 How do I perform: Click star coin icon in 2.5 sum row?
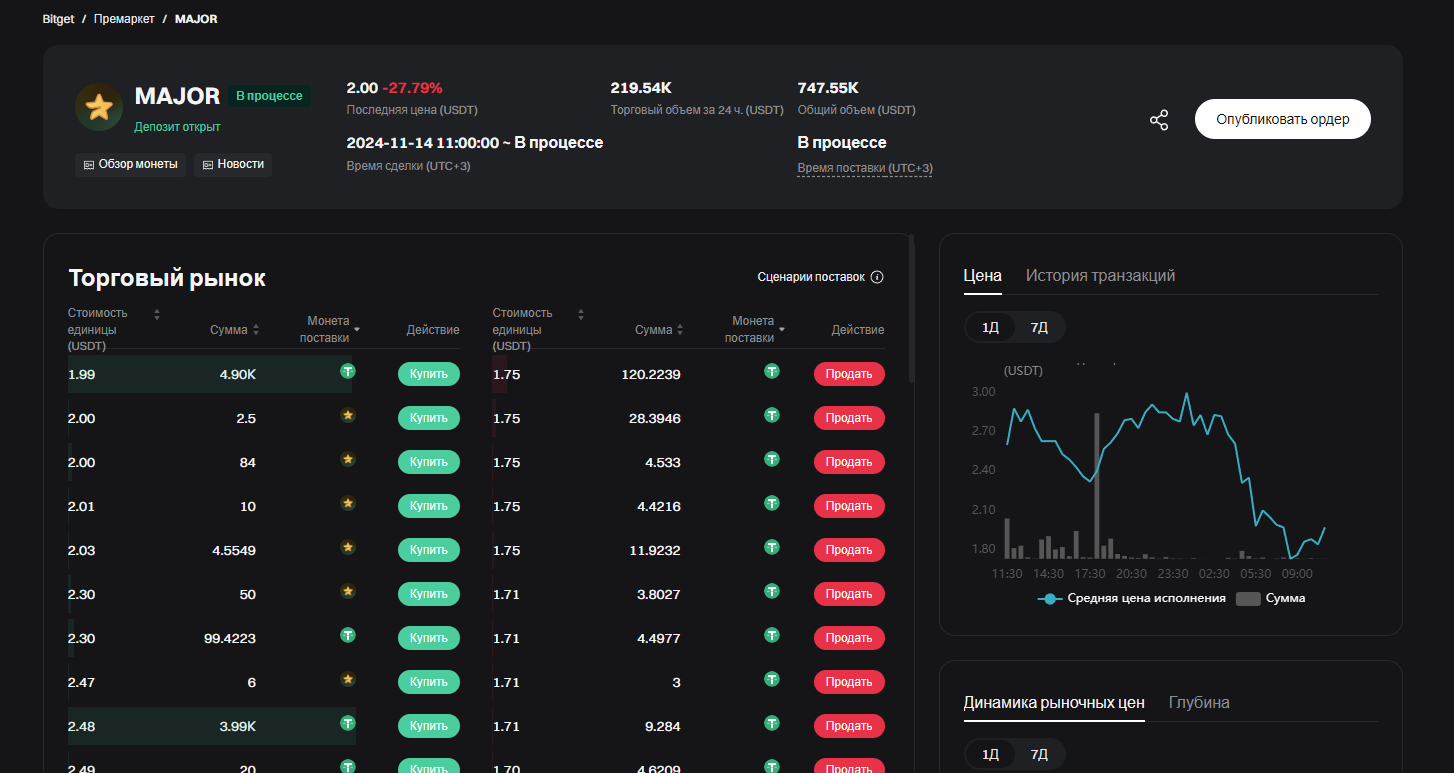(x=348, y=415)
